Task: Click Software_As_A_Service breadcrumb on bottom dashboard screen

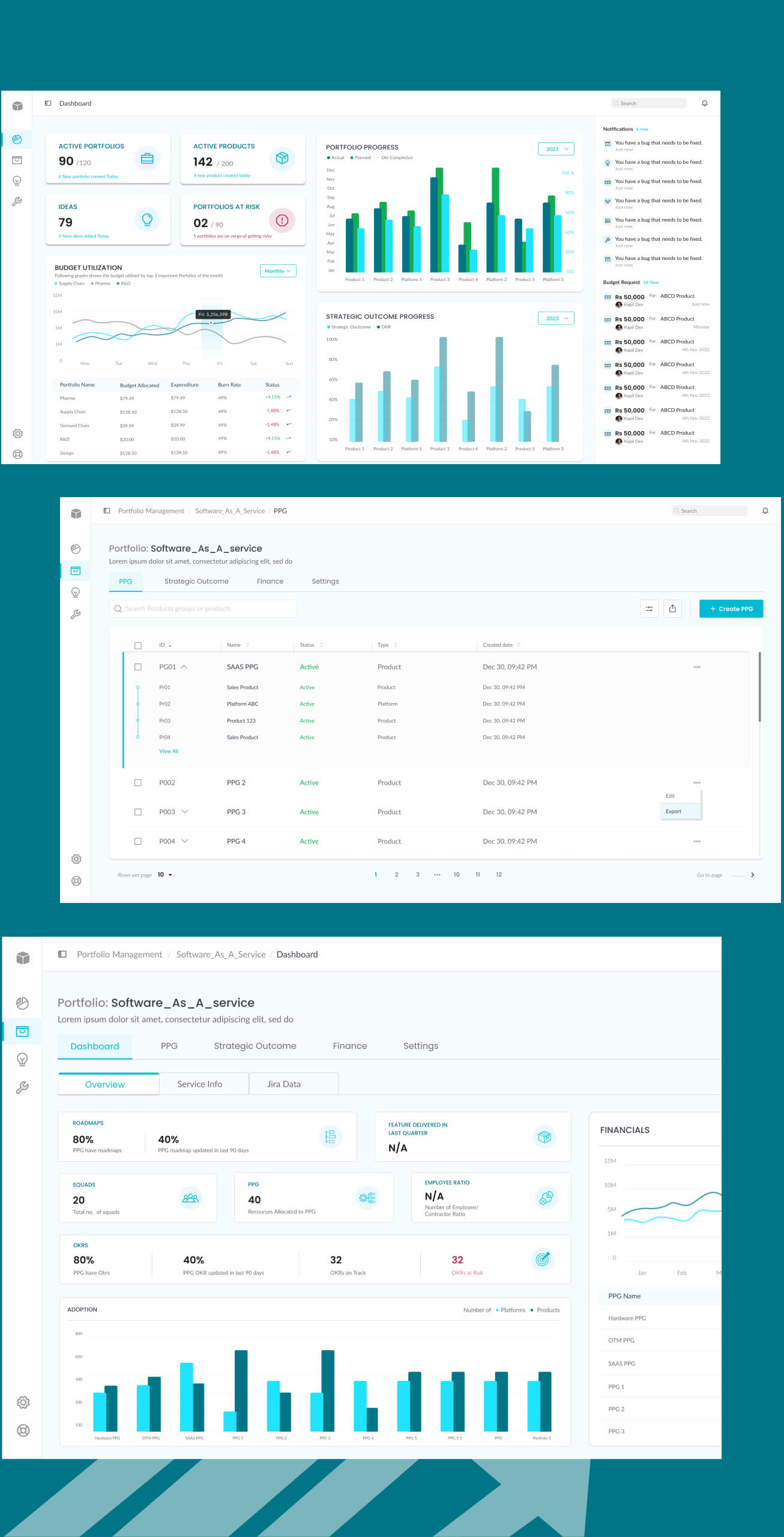Action: (221, 955)
